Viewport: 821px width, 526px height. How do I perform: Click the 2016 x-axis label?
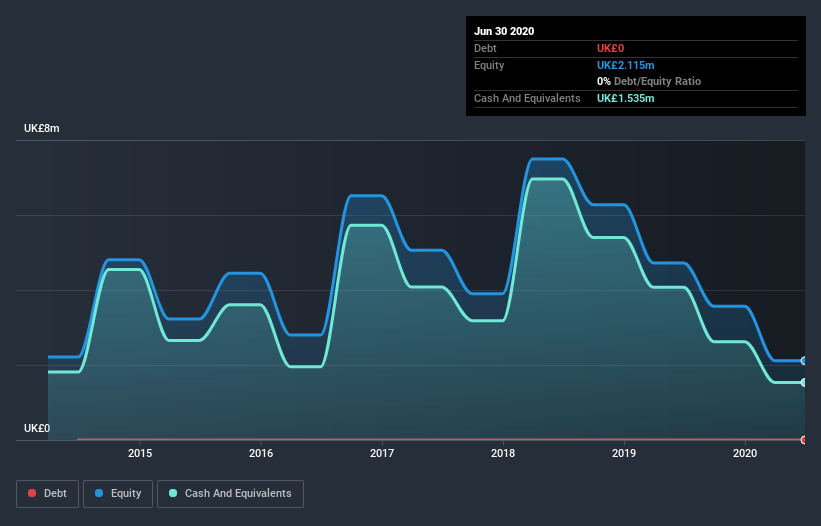coord(261,453)
